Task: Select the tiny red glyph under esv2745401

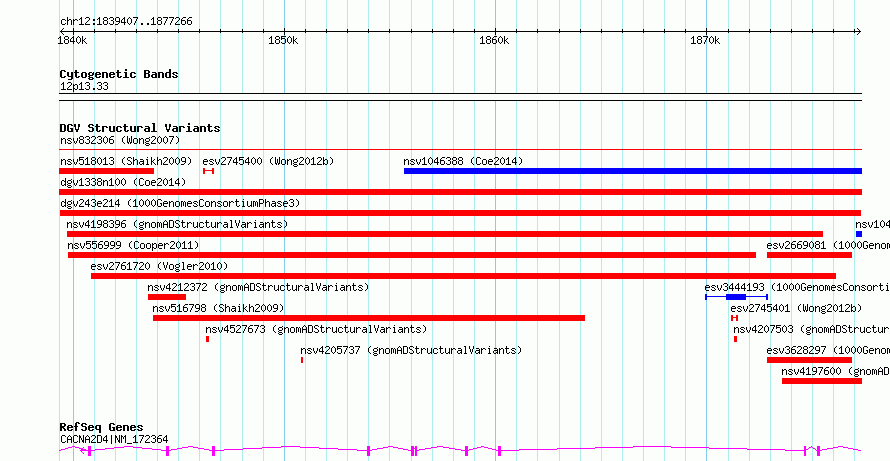Action: (x=734, y=318)
